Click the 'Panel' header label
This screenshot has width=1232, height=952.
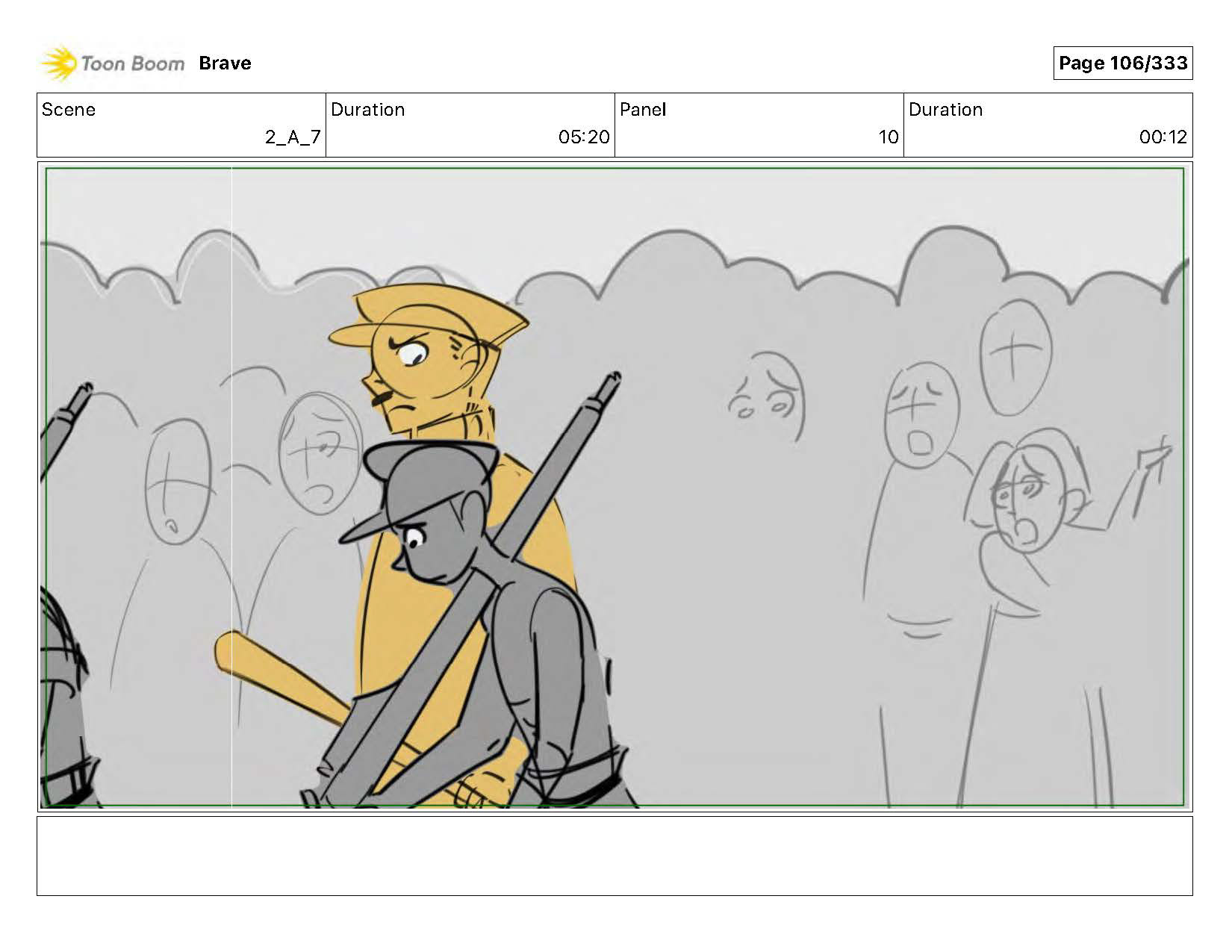point(643,110)
